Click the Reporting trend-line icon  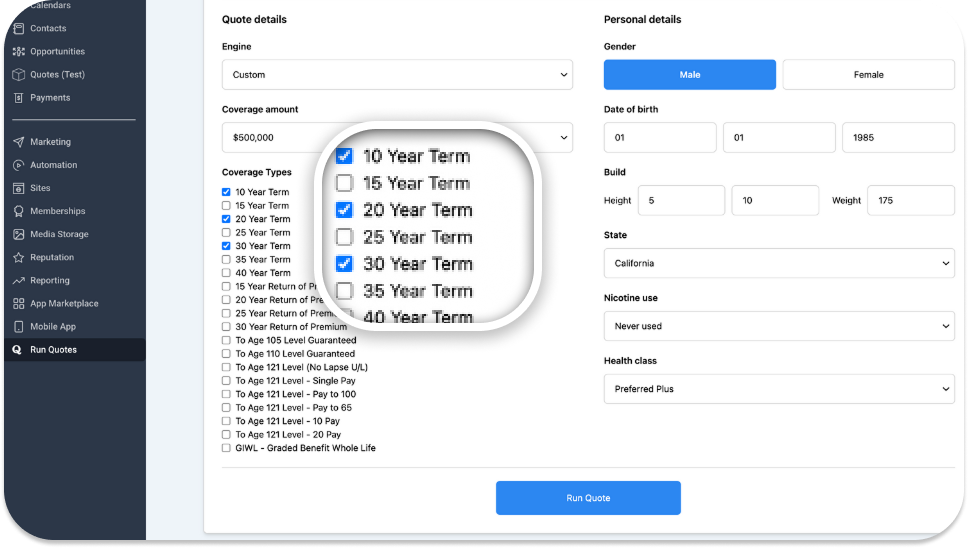19,280
